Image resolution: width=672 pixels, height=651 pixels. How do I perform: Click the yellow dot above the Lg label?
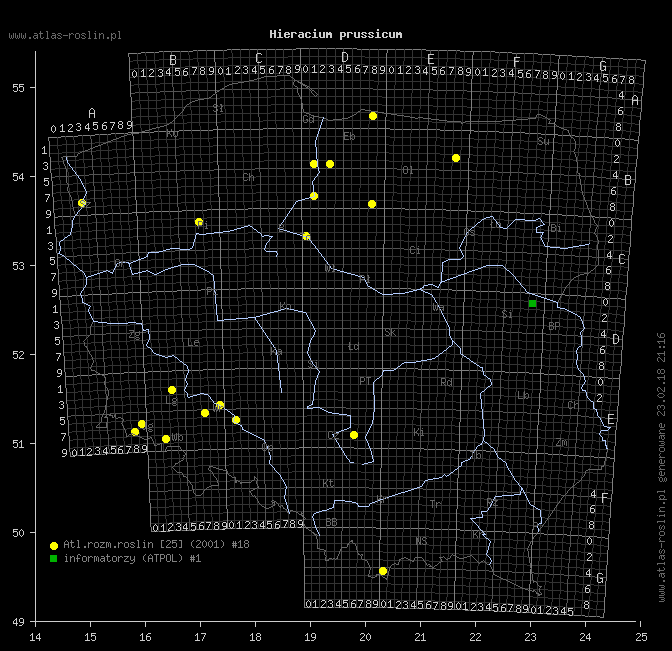[x=172, y=390]
